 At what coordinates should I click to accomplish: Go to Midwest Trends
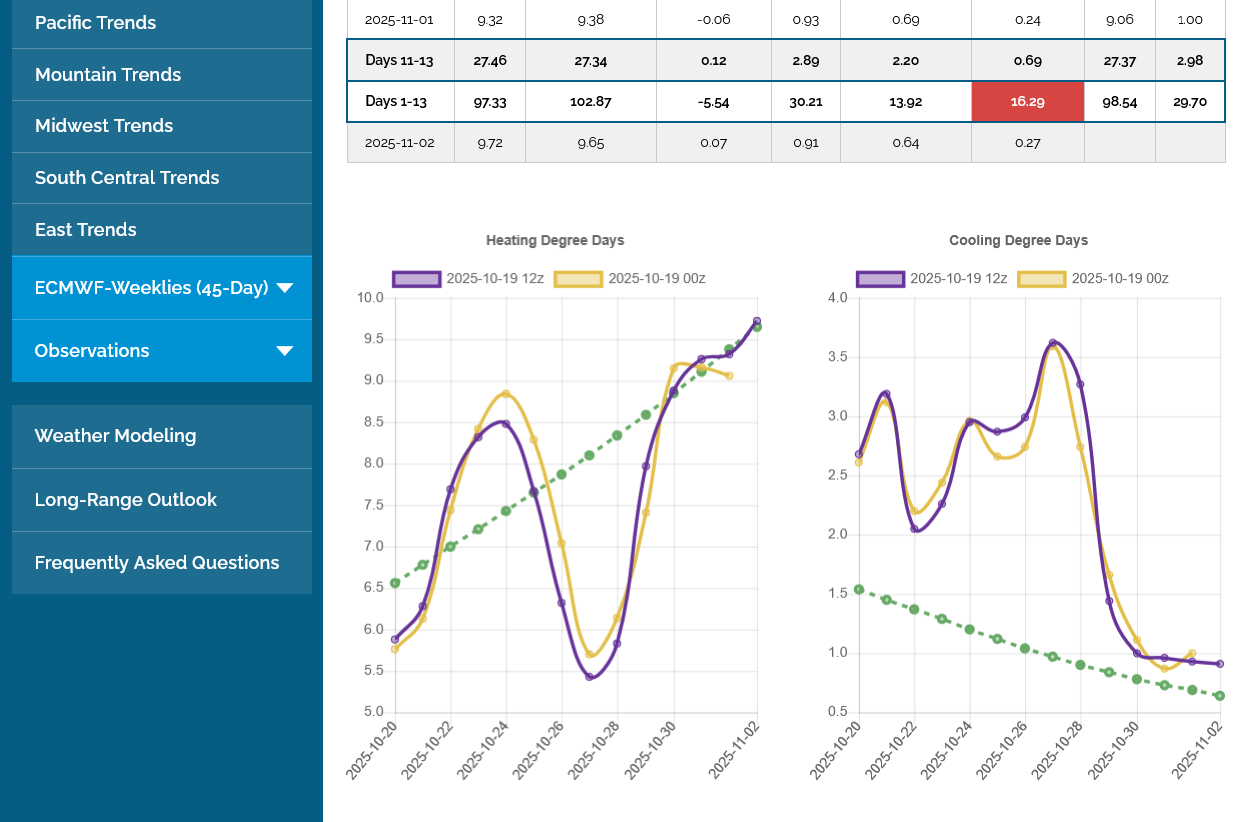(104, 126)
